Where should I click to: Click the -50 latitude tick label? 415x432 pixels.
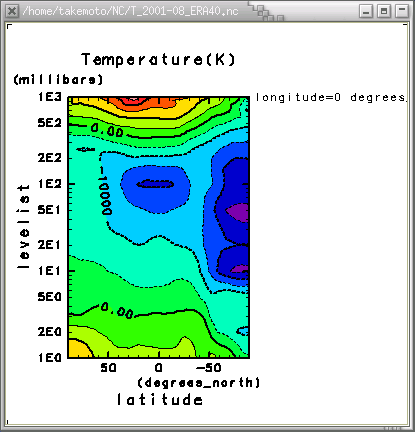(x=208, y=368)
